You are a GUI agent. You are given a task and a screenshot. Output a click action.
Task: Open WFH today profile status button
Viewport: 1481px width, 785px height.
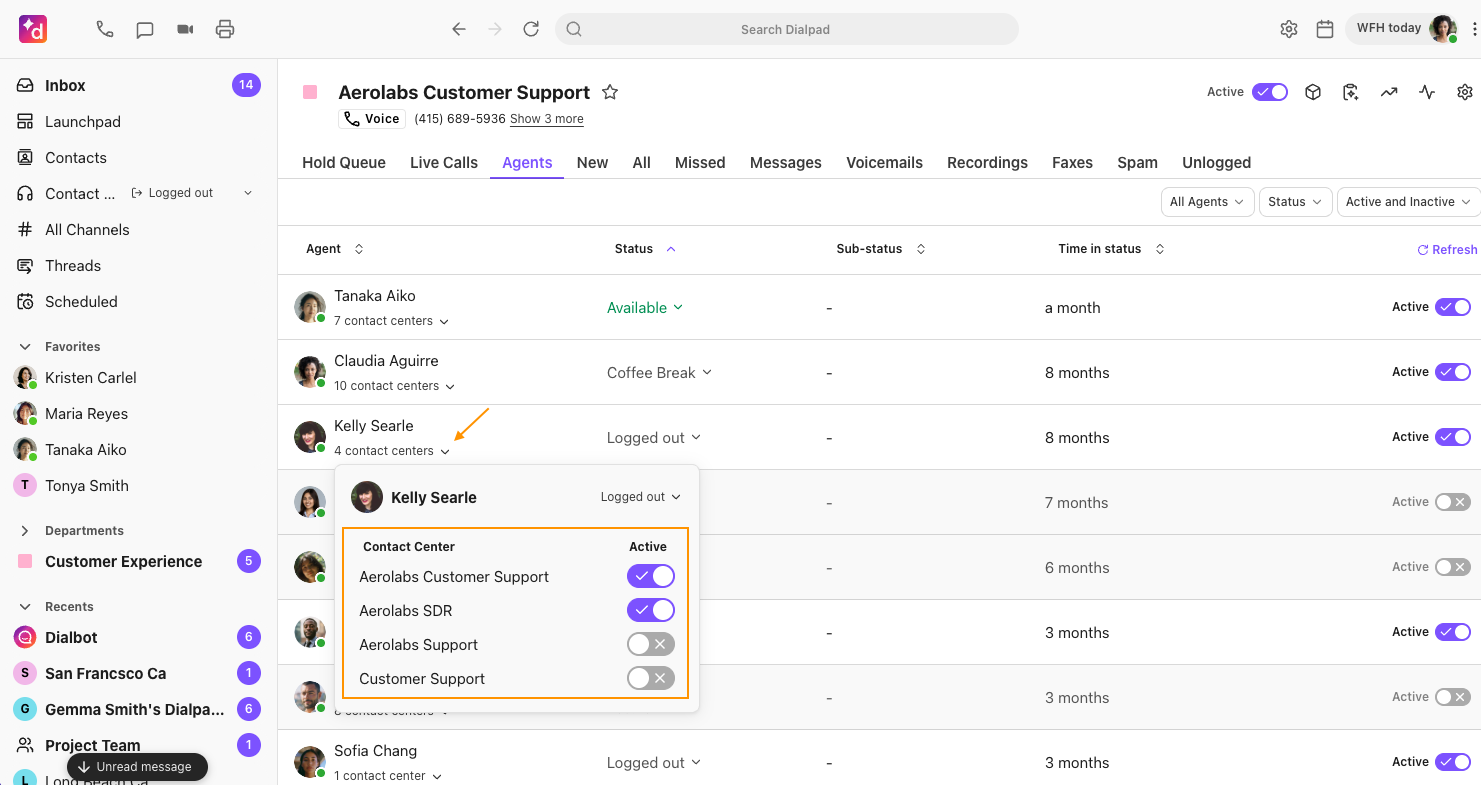1402,29
